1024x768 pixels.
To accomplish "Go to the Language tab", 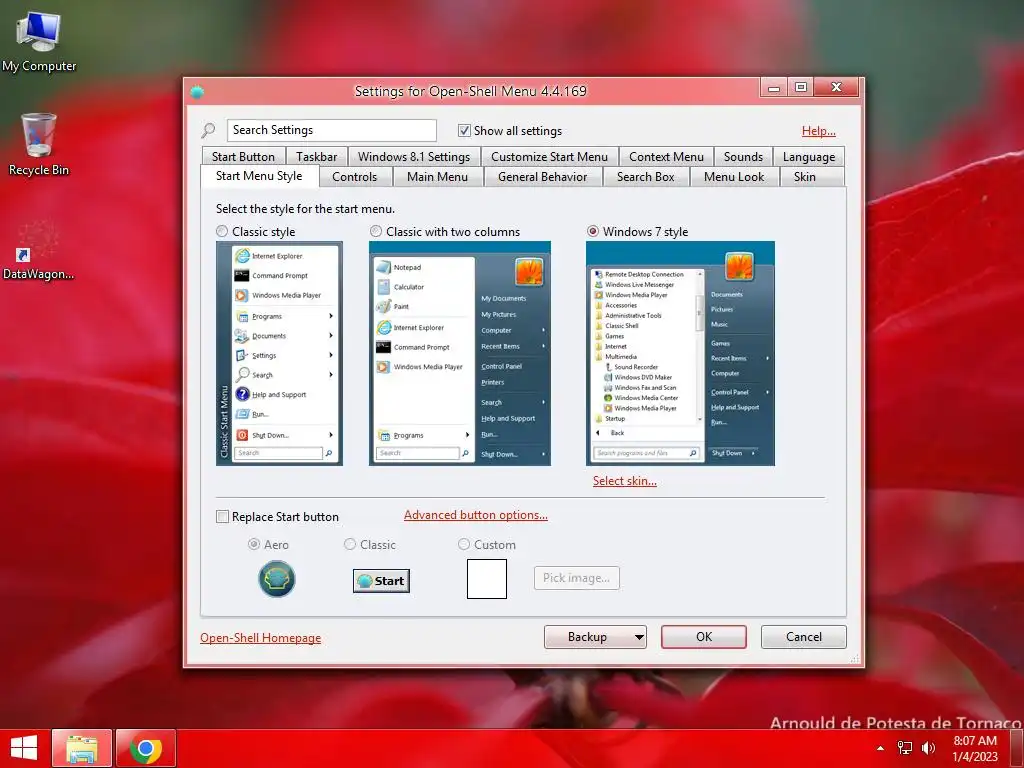I will point(808,157).
